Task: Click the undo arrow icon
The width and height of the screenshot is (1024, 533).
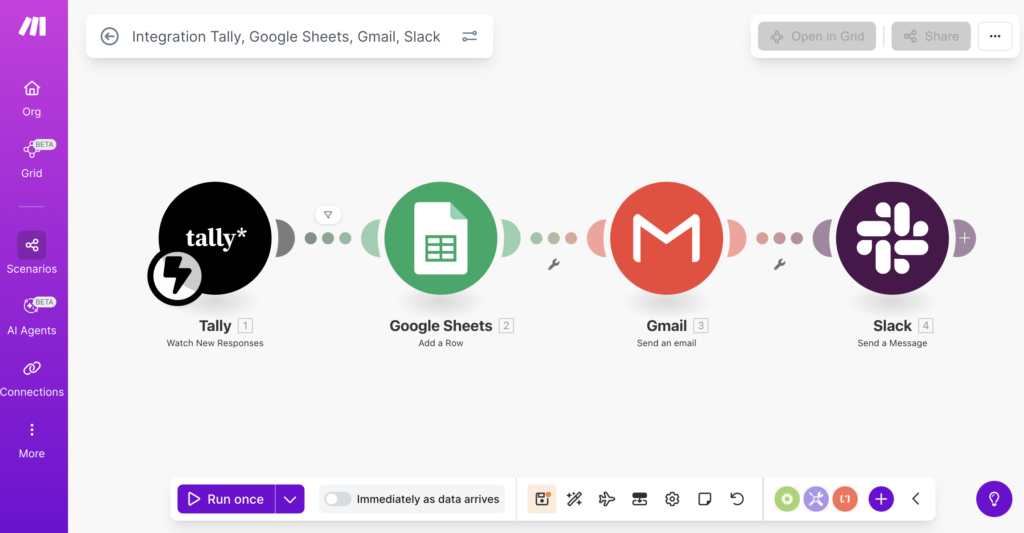Action: pos(737,499)
